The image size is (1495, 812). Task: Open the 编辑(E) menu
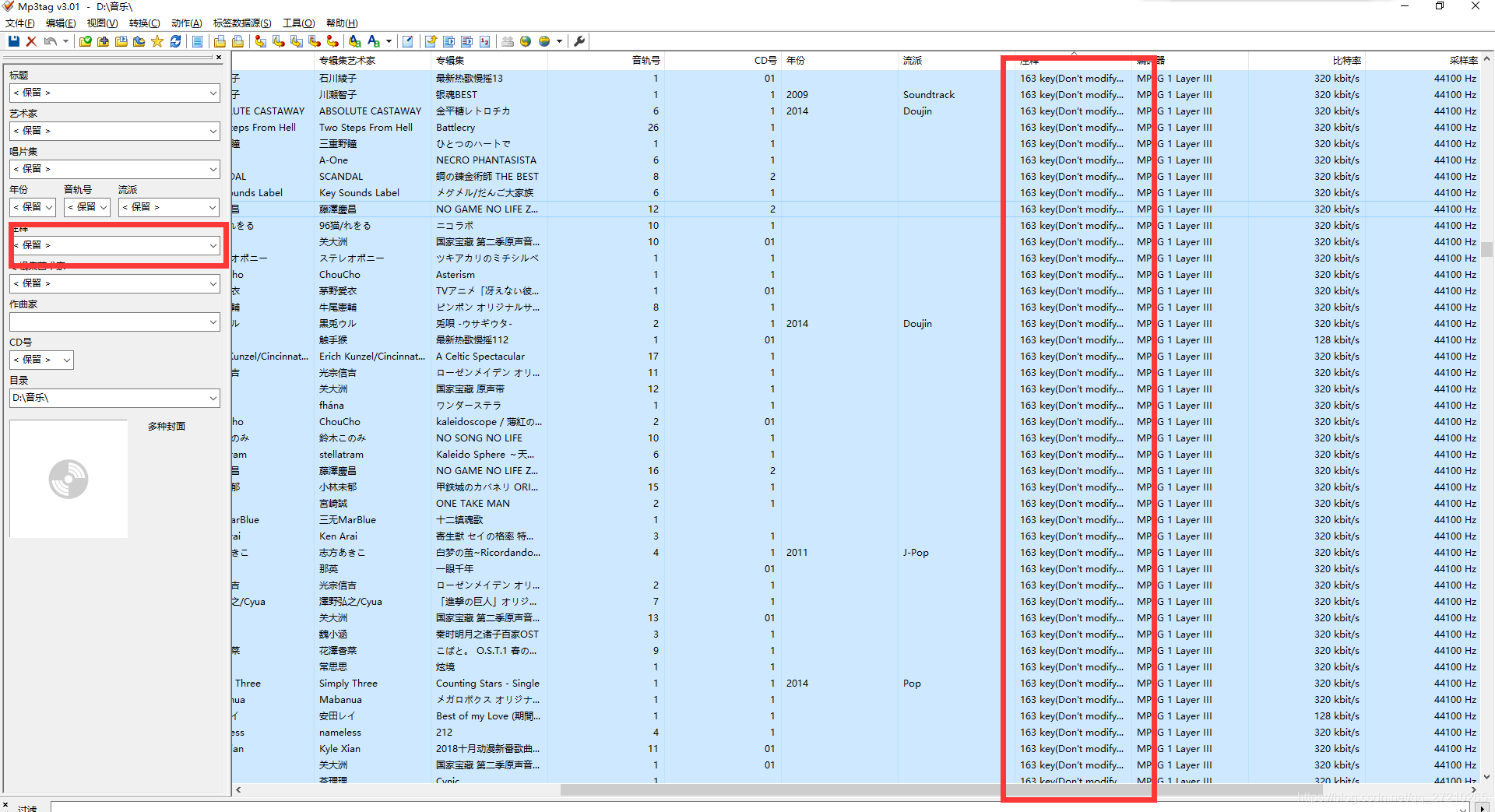[61, 23]
